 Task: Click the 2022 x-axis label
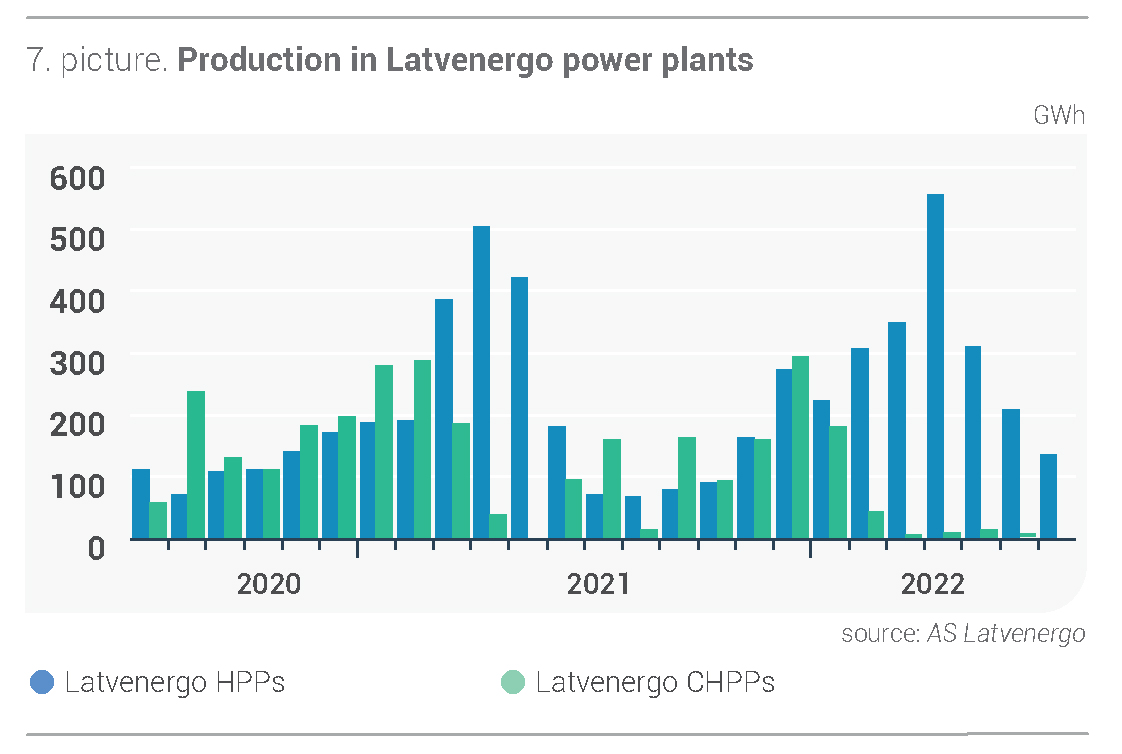(932, 584)
